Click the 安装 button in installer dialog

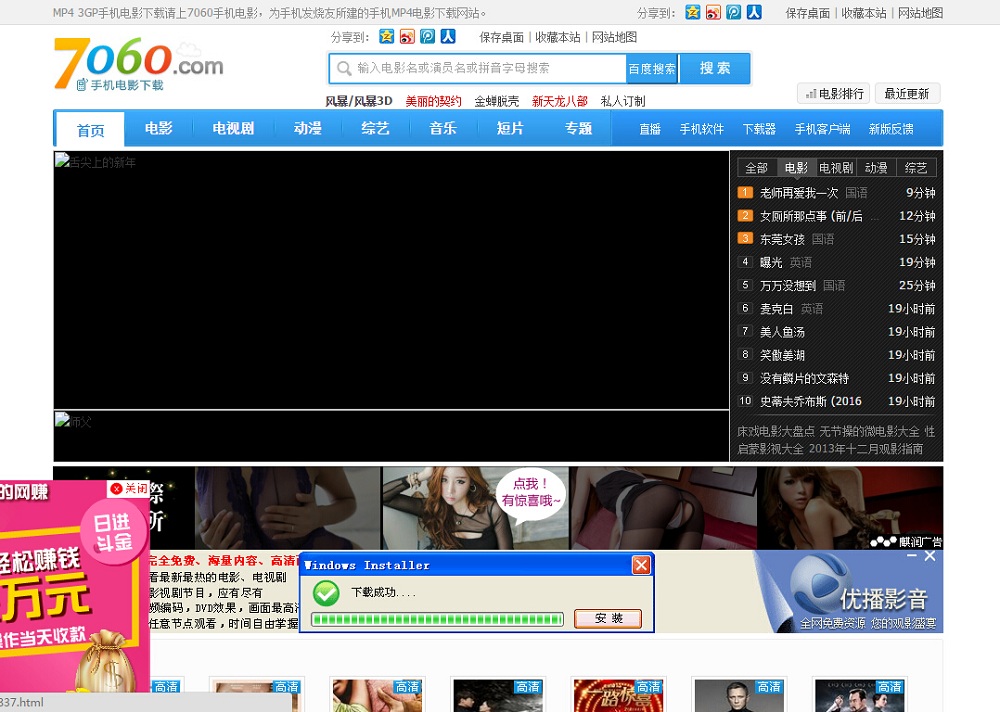[608, 618]
